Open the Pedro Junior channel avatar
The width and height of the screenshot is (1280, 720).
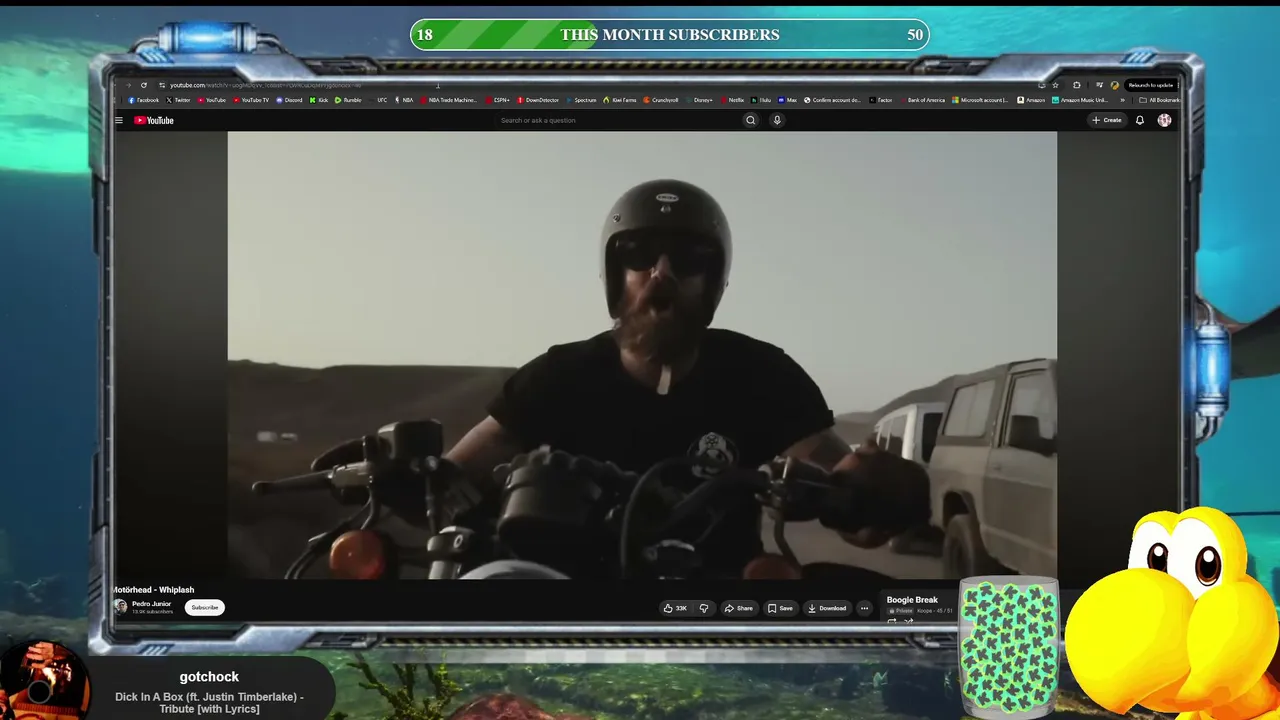pos(121,607)
